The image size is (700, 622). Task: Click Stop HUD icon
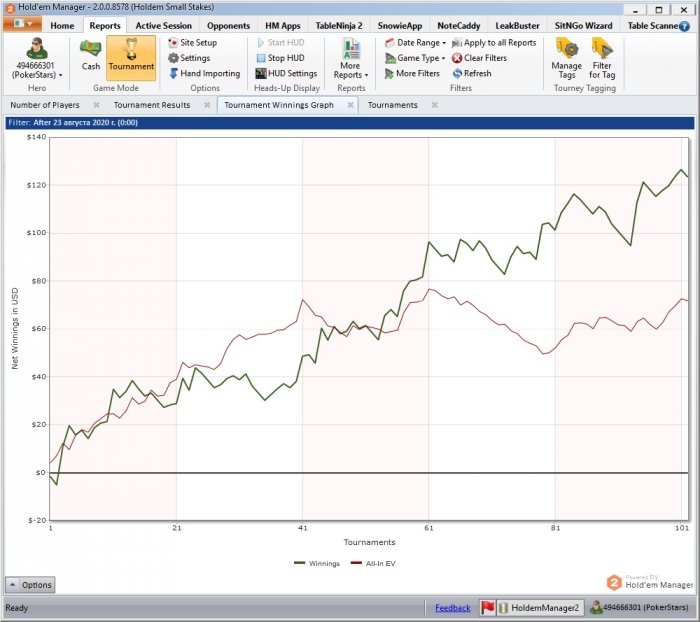coord(279,58)
